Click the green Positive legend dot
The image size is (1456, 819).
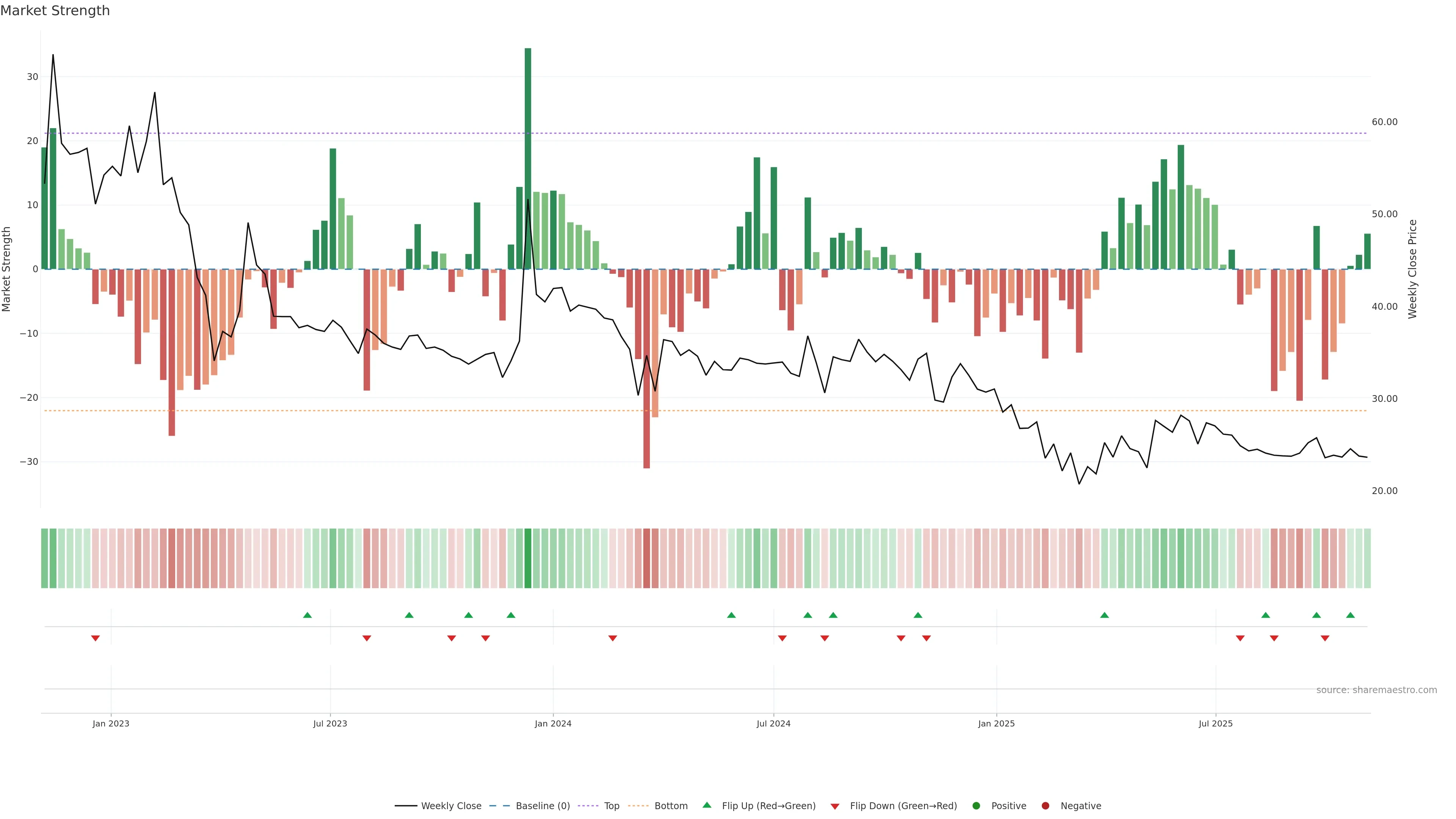click(x=976, y=805)
